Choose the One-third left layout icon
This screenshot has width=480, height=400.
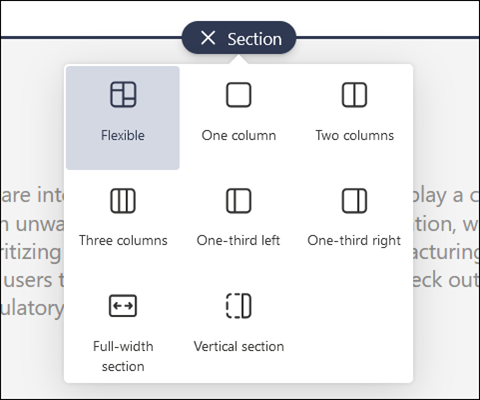click(239, 201)
